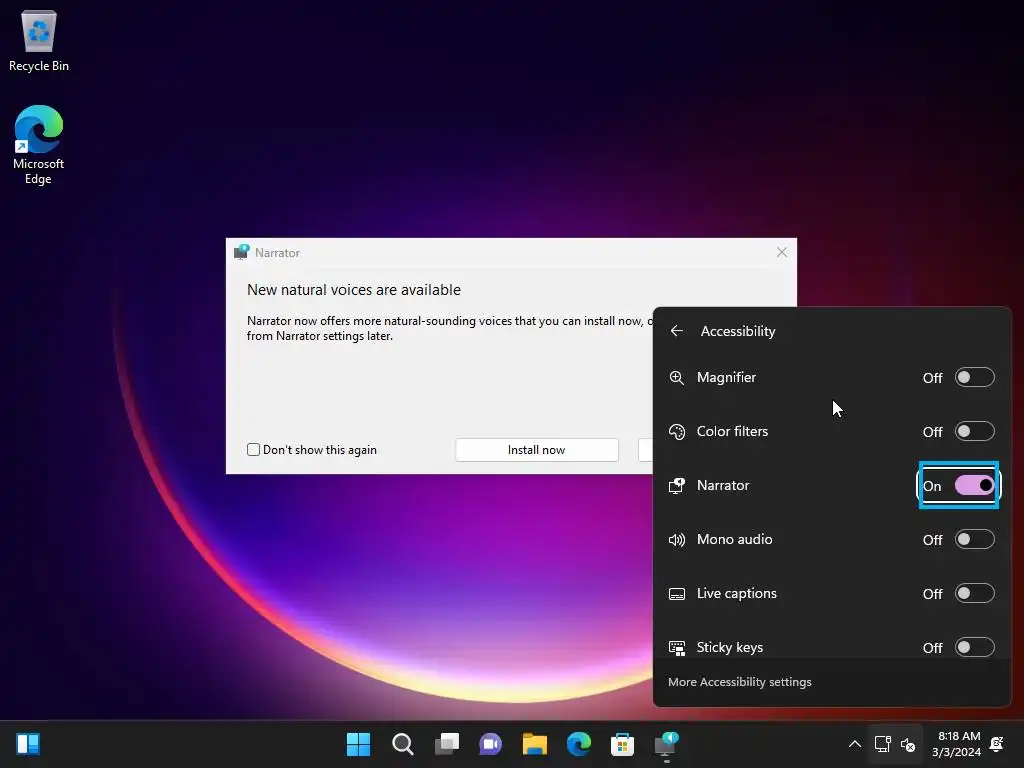This screenshot has height=768, width=1024.
Task: Click the "Magnifier" label text
Action: pos(726,377)
